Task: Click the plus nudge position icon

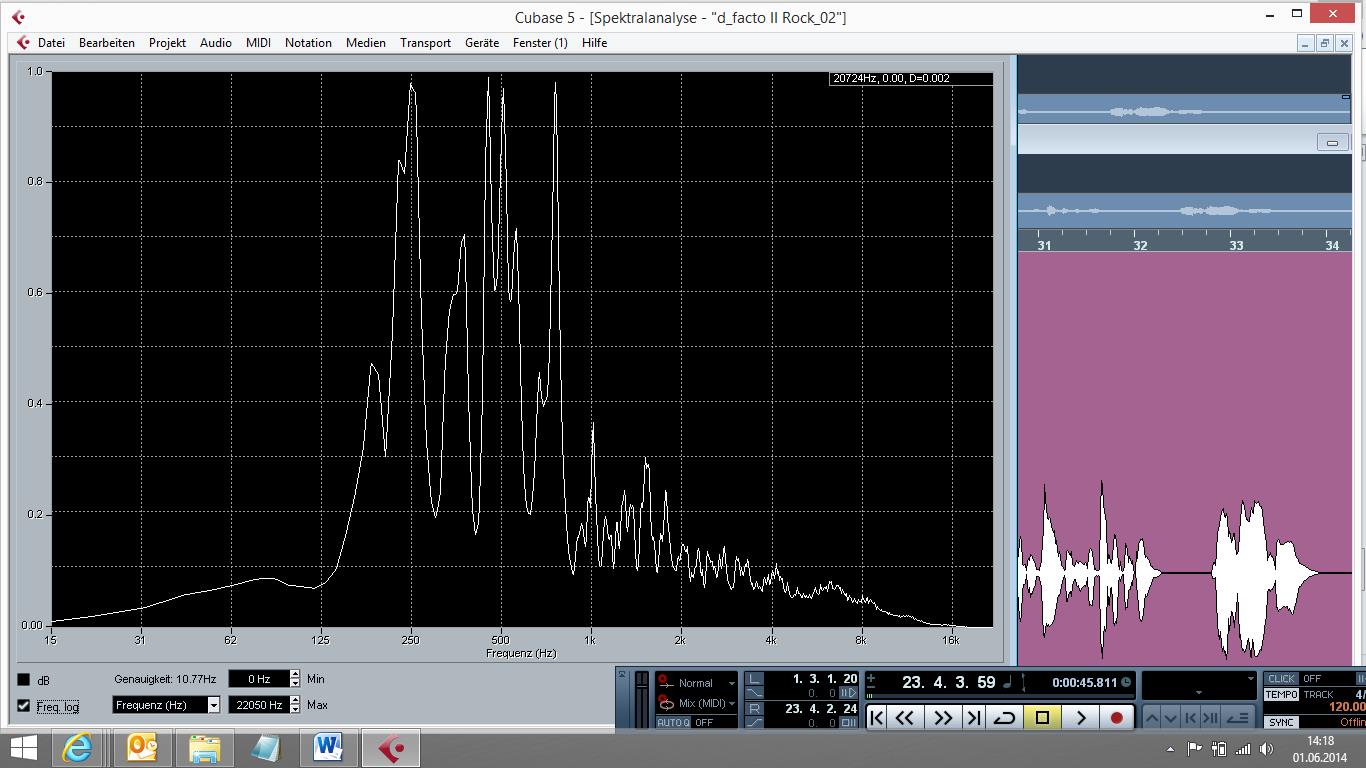Action: [x=870, y=677]
